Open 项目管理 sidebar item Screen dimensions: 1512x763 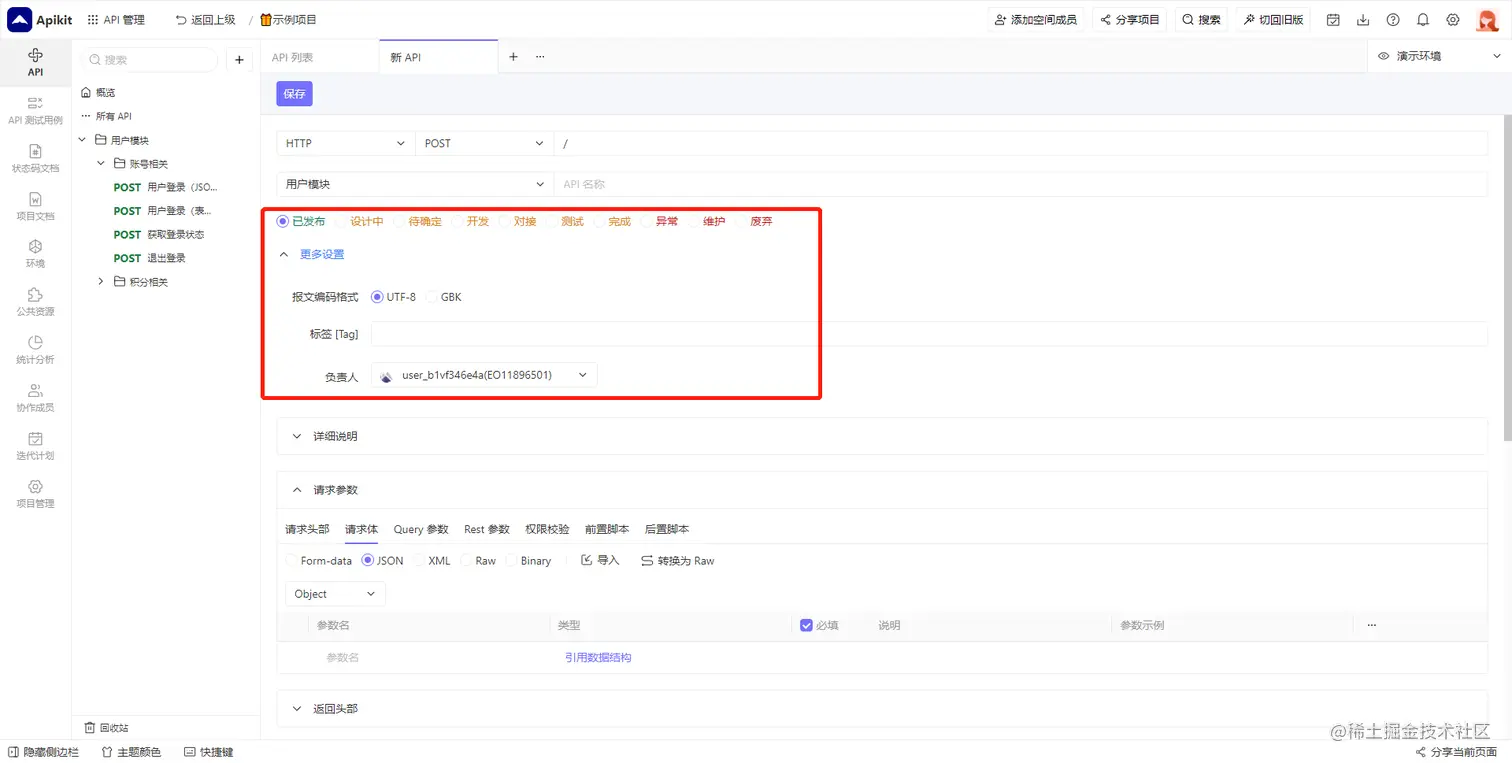[35, 494]
